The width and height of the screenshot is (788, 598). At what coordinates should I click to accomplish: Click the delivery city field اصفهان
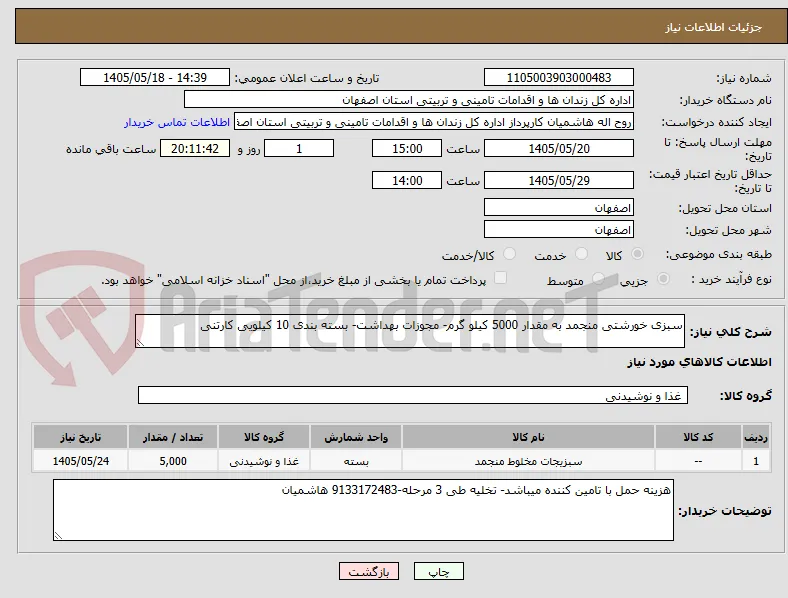[558, 230]
